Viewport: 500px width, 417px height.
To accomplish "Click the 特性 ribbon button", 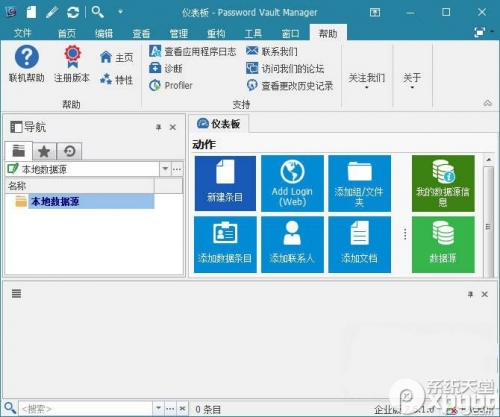I will coord(116,80).
